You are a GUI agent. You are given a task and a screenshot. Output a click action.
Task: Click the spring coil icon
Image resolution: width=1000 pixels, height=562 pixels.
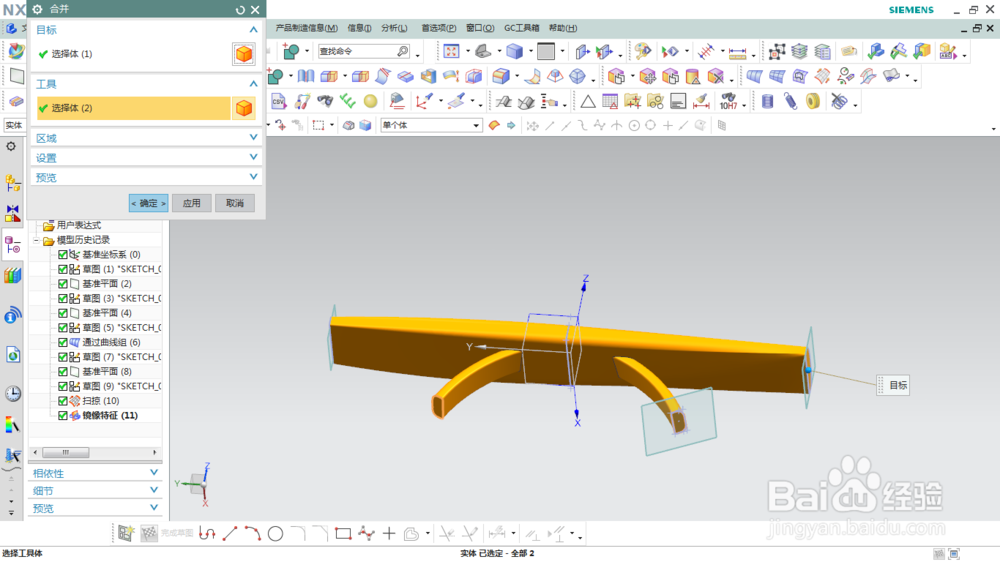point(790,101)
